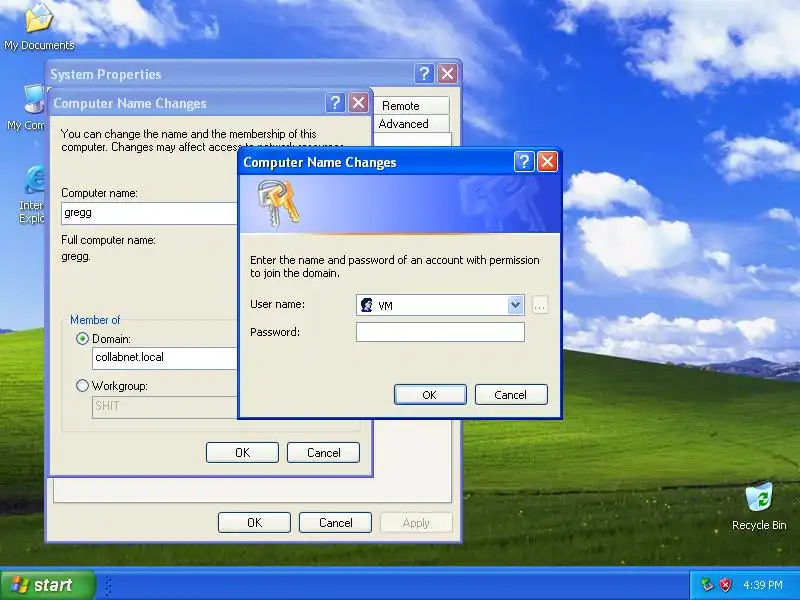This screenshot has height=600, width=800.
Task: Click the credentials dialog title Computer Name Changes
Action: [x=320, y=162]
